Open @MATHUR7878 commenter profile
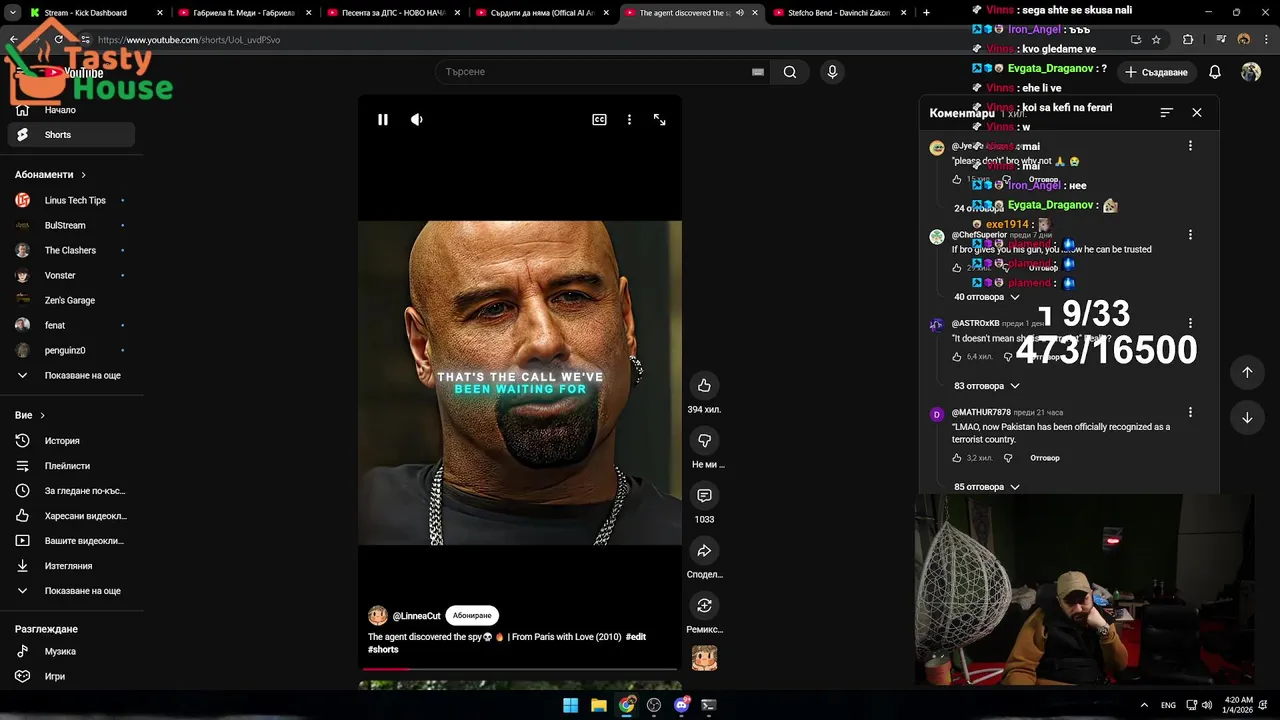The width and height of the screenshot is (1280, 720). [981, 412]
